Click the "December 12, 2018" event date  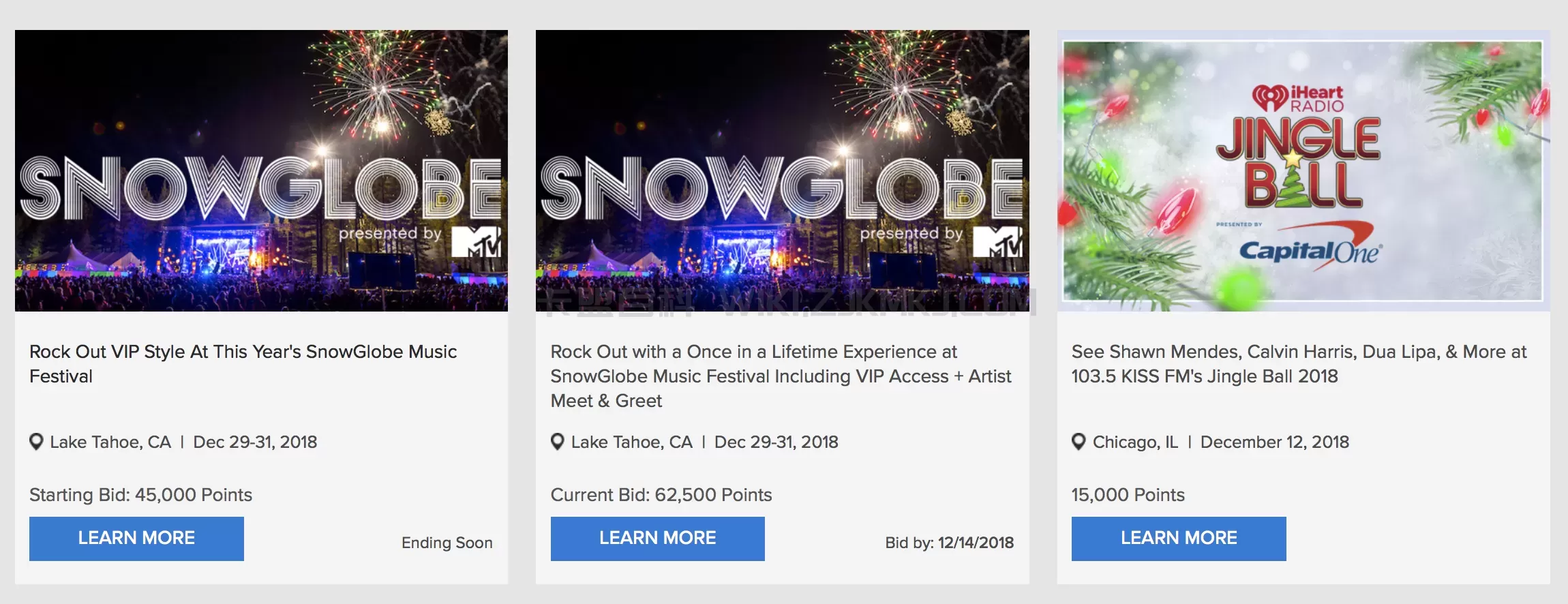click(1274, 442)
